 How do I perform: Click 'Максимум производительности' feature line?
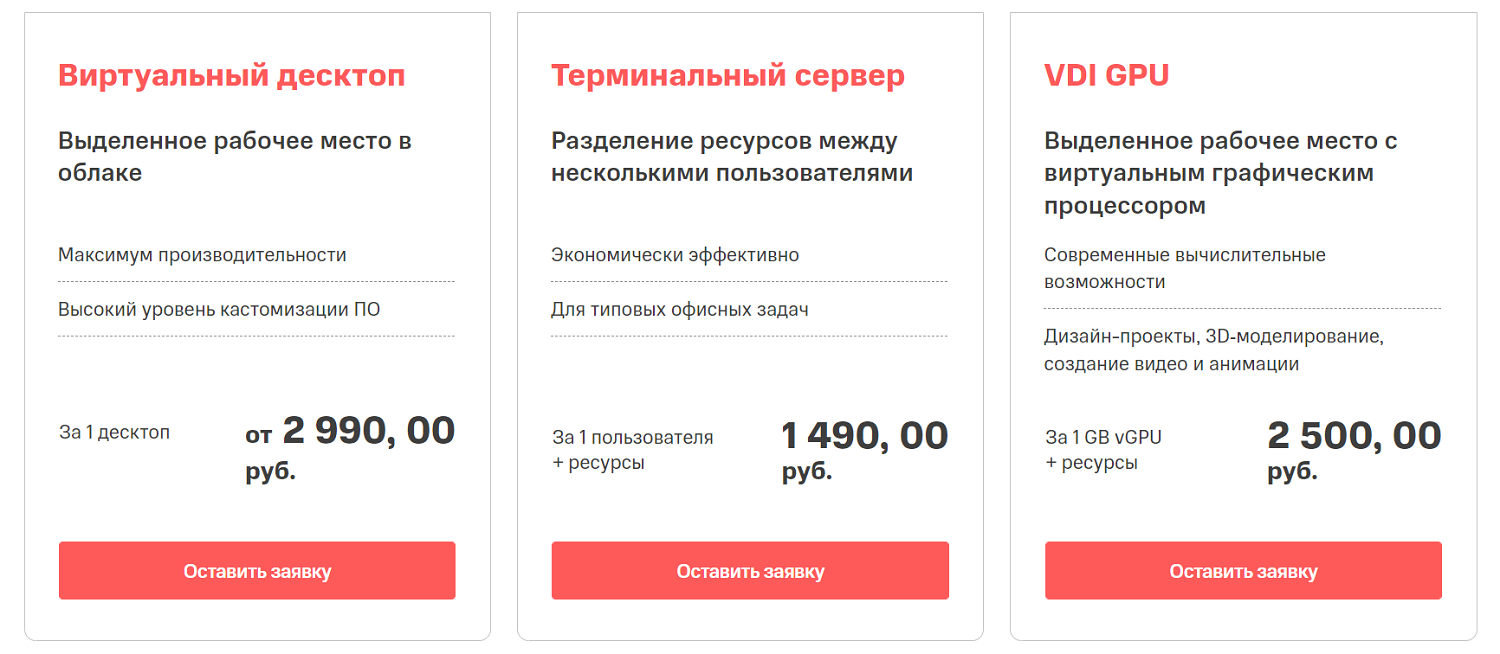click(202, 255)
